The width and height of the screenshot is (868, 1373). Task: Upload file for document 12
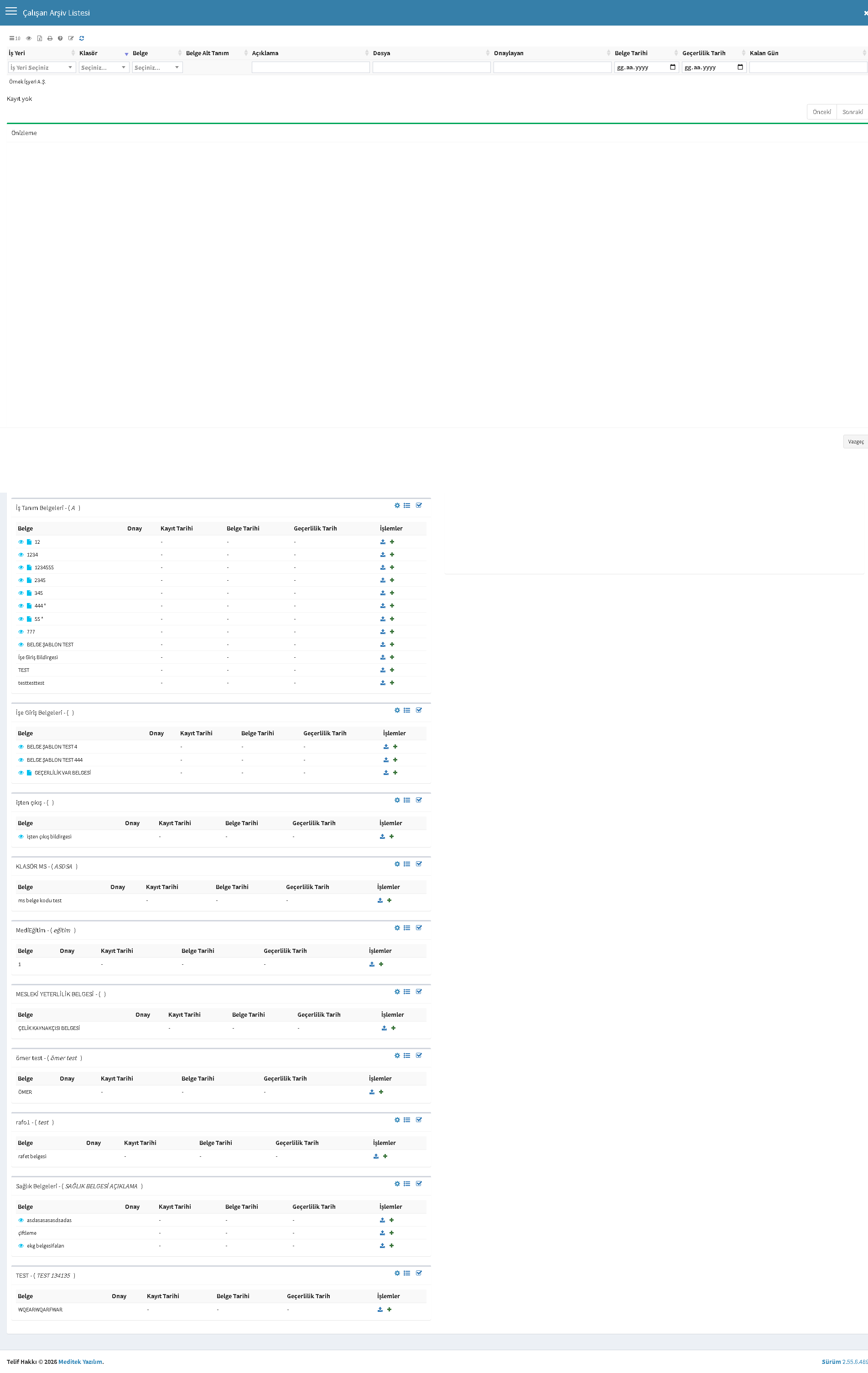tap(383, 542)
